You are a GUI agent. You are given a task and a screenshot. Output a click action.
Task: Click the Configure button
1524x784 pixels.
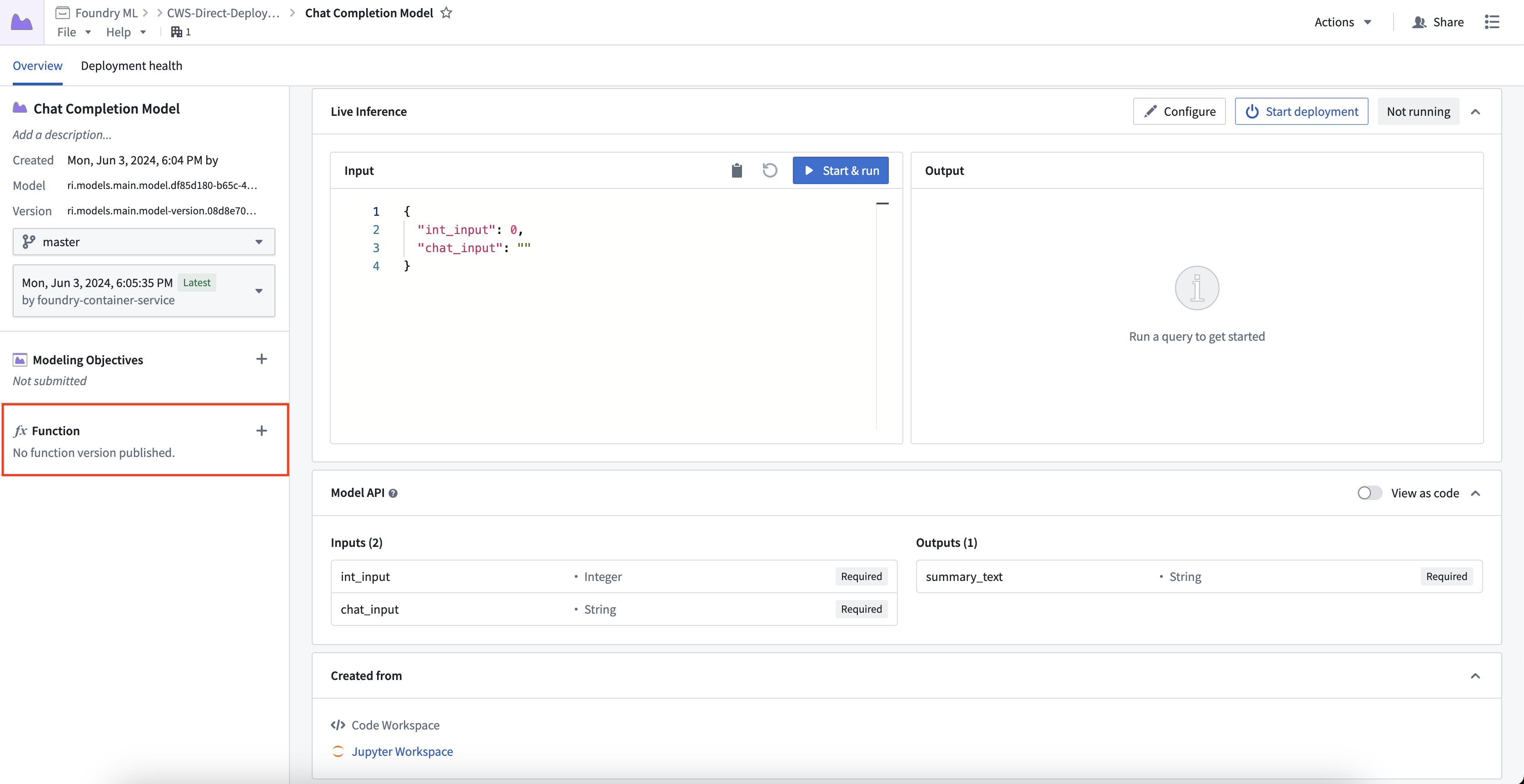pyautogui.click(x=1179, y=111)
